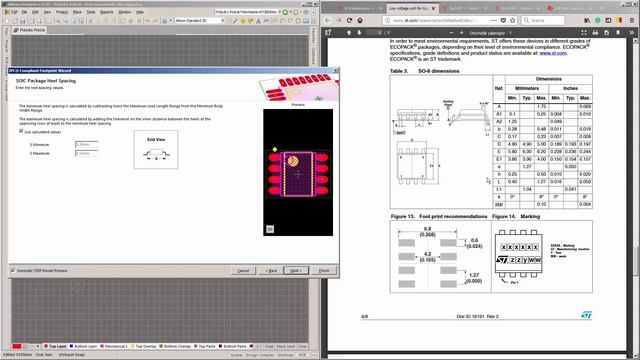
Task: Open the File menu in Altium
Action: coord(24,12)
